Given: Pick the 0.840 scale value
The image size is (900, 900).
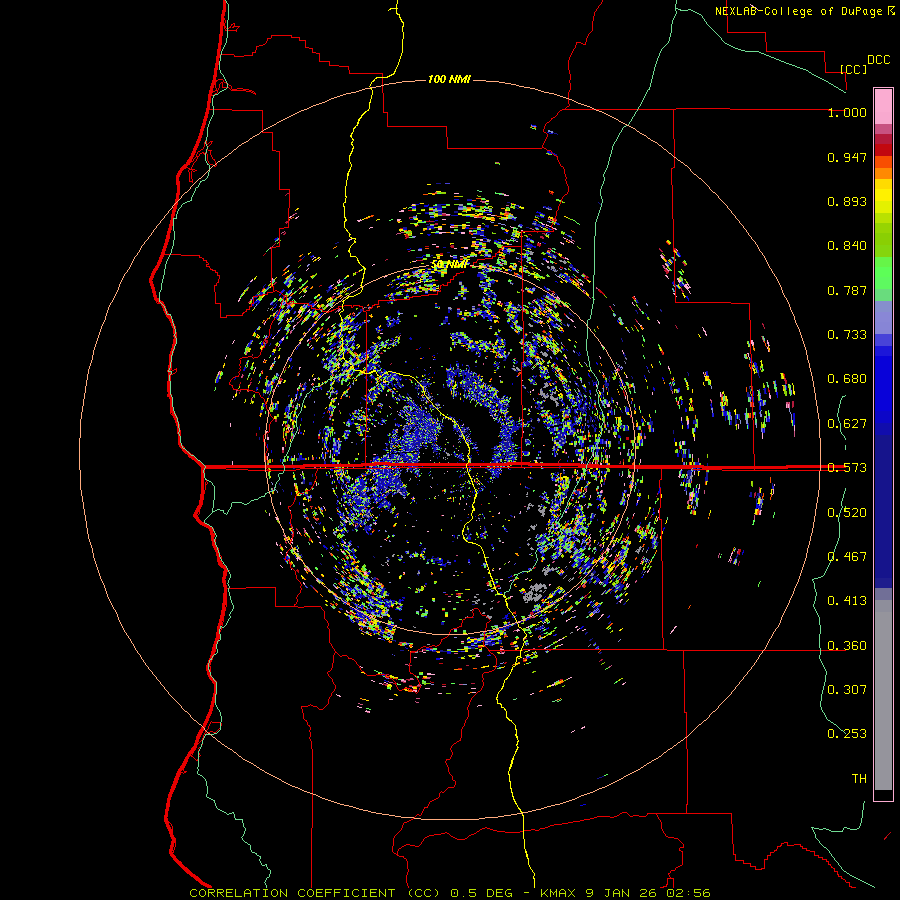Looking at the screenshot, I should (847, 246).
